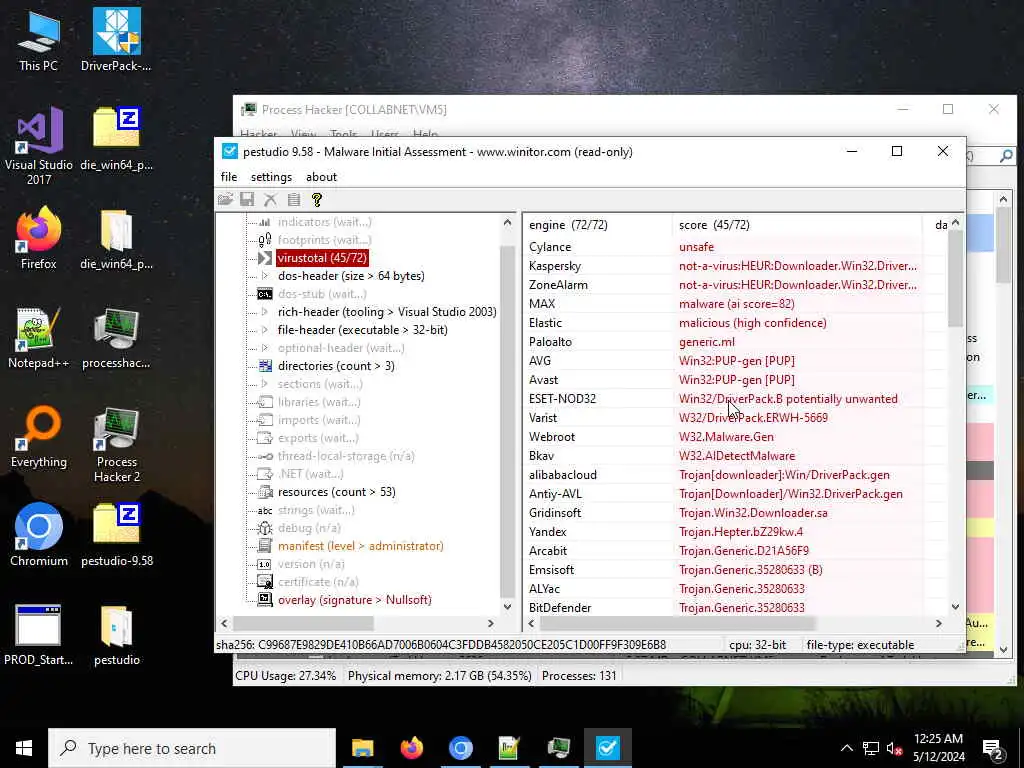The image size is (1024, 768).
Task: Select overlay (signature > Nullsoft) item
Action: click(x=355, y=600)
